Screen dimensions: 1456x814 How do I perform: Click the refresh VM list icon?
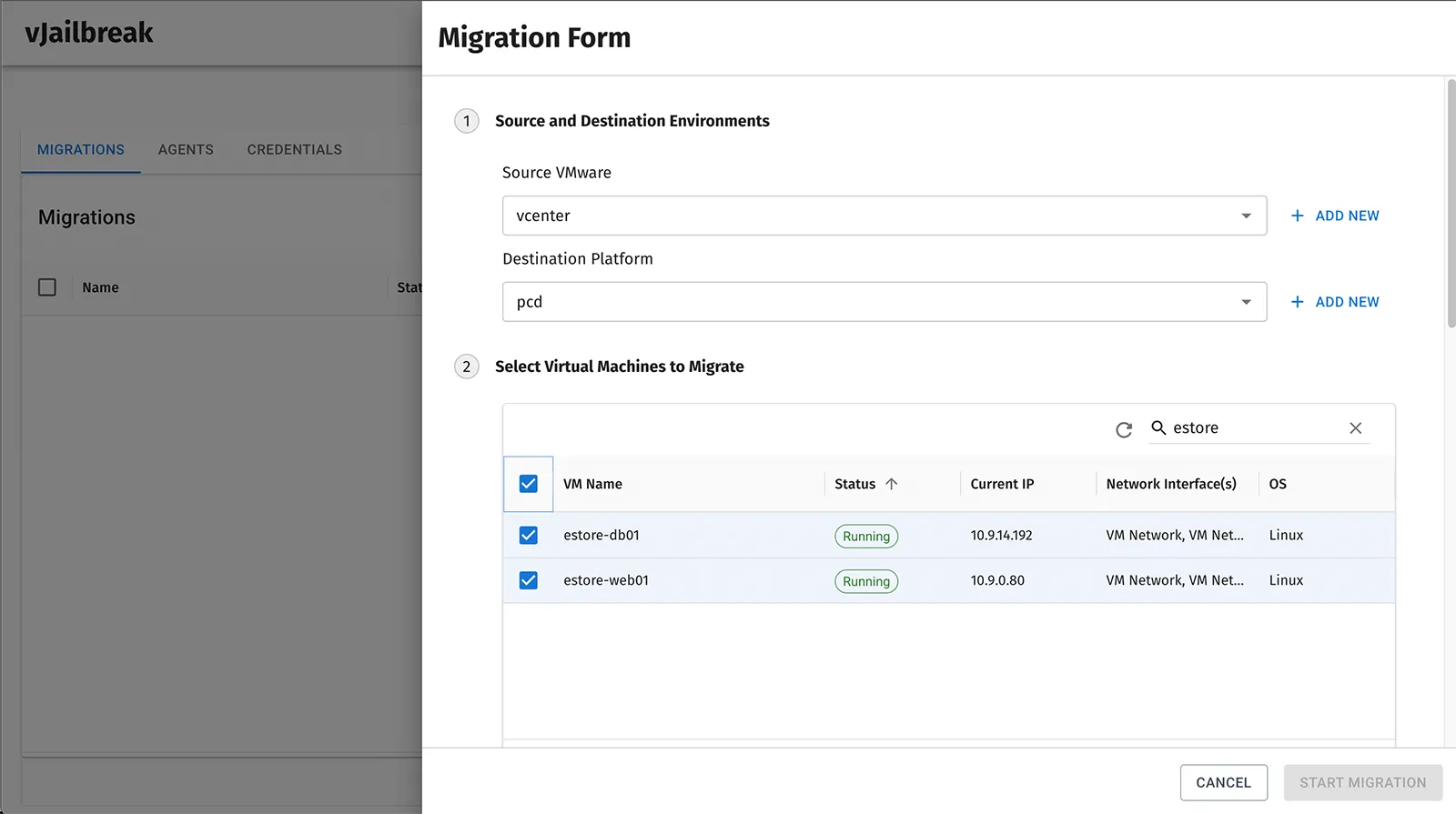click(1124, 429)
